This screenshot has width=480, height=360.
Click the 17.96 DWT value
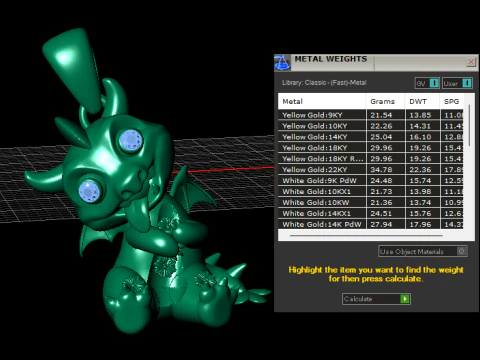pyautogui.click(x=420, y=224)
